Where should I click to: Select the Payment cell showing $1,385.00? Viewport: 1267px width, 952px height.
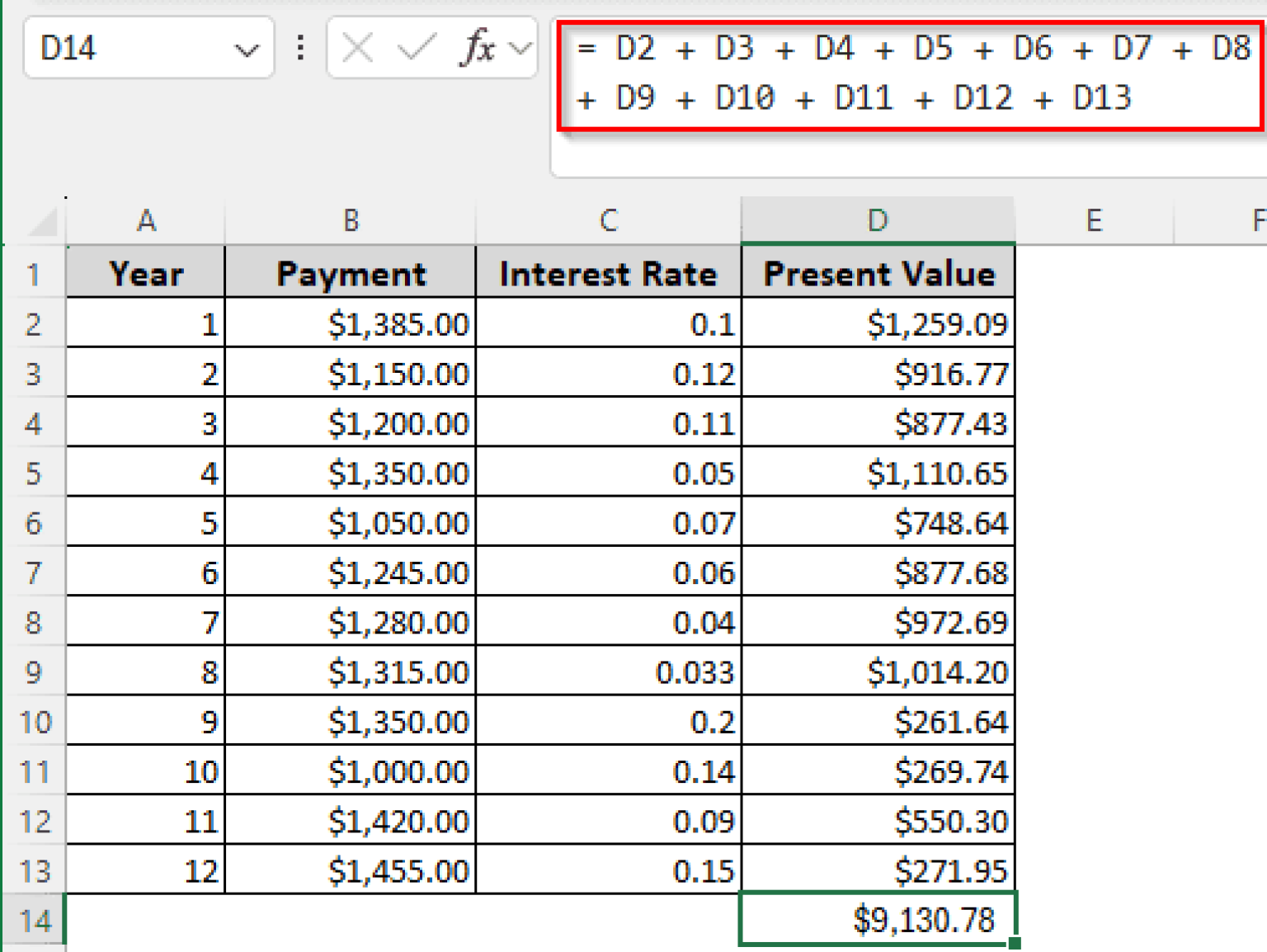(x=351, y=323)
